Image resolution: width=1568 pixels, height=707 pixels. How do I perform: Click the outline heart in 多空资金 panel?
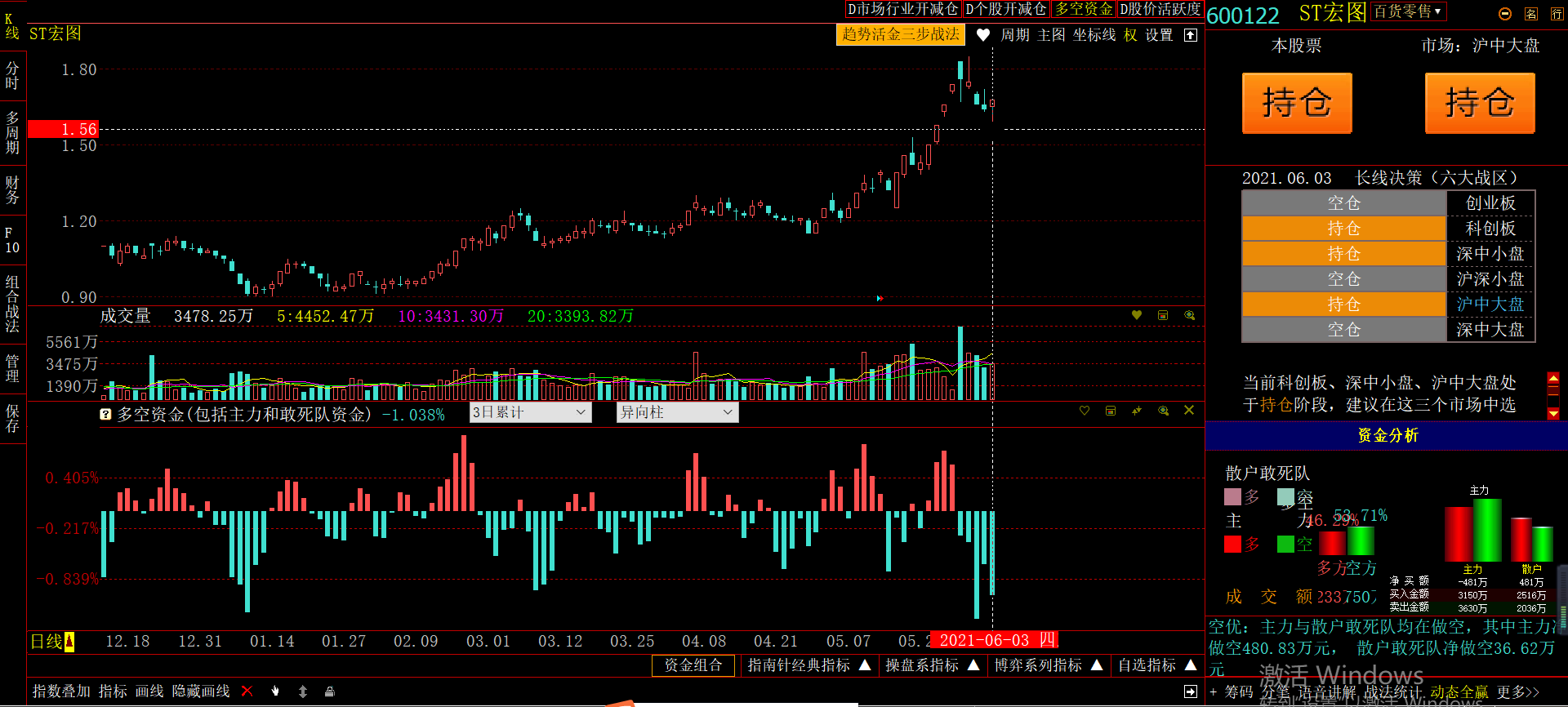[x=1085, y=411]
